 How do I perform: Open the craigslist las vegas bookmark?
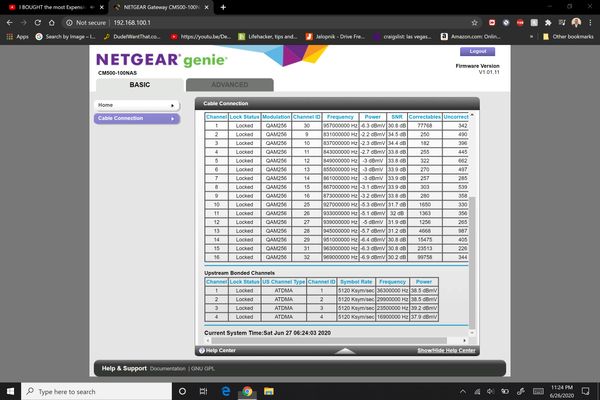click(403, 37)
